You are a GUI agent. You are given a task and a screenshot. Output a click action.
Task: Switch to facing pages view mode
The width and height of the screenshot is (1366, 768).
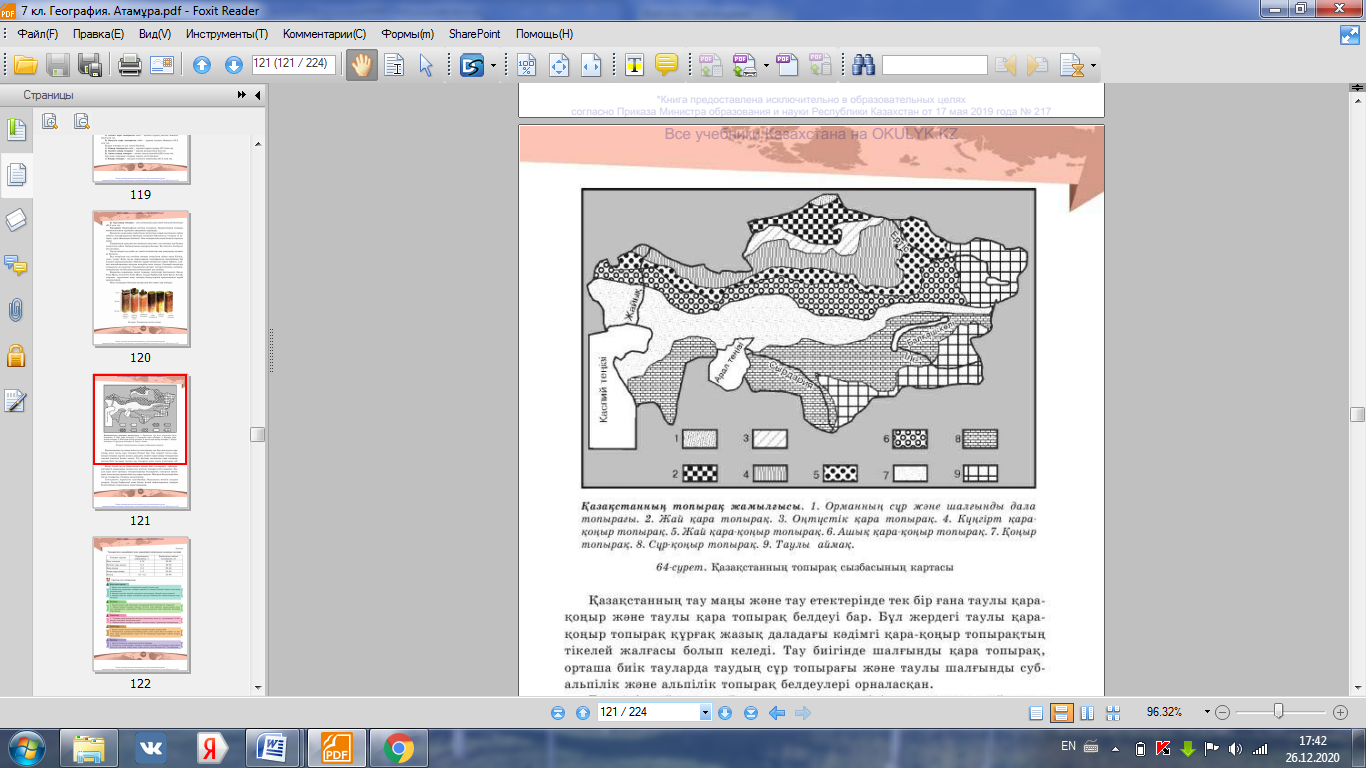(x=1087, y=713)
